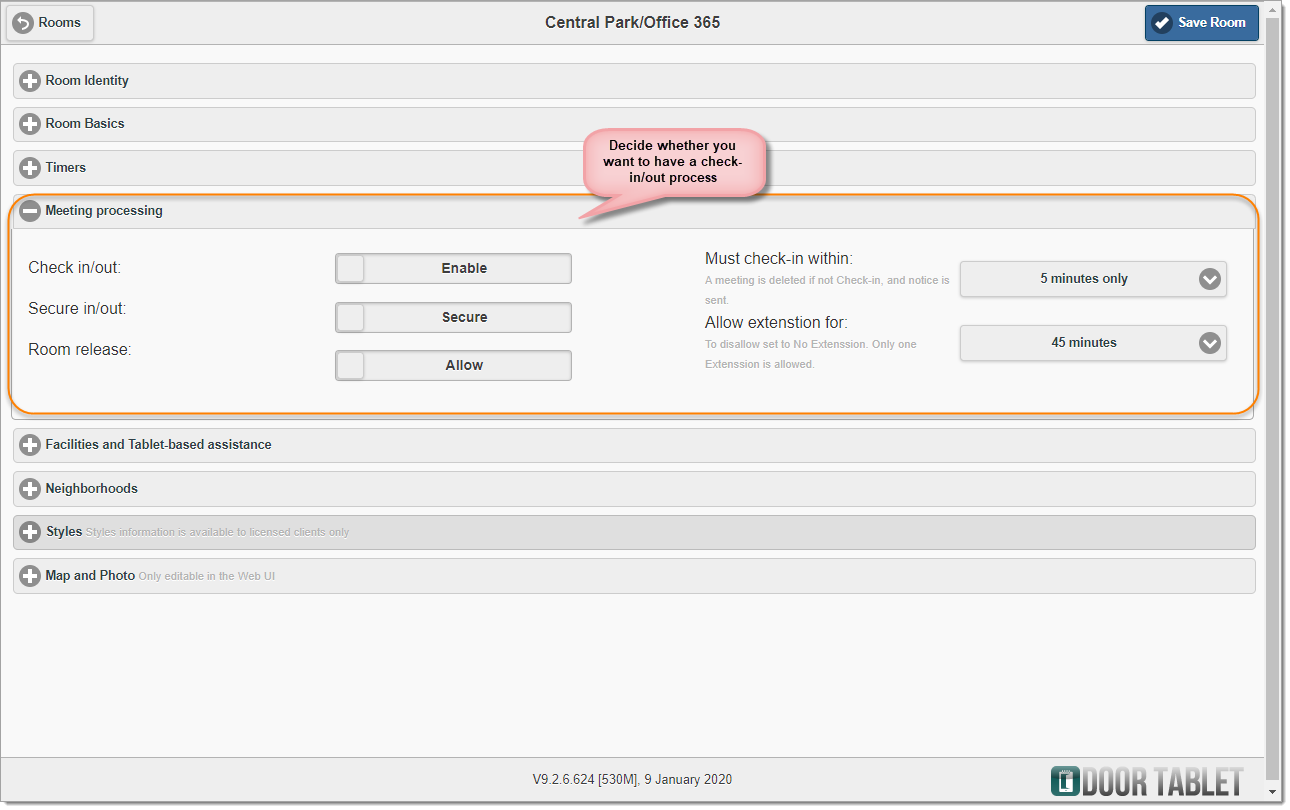Click the Check in/out label
Viewport: 1290px width, 810px height.
click(75, 268)
